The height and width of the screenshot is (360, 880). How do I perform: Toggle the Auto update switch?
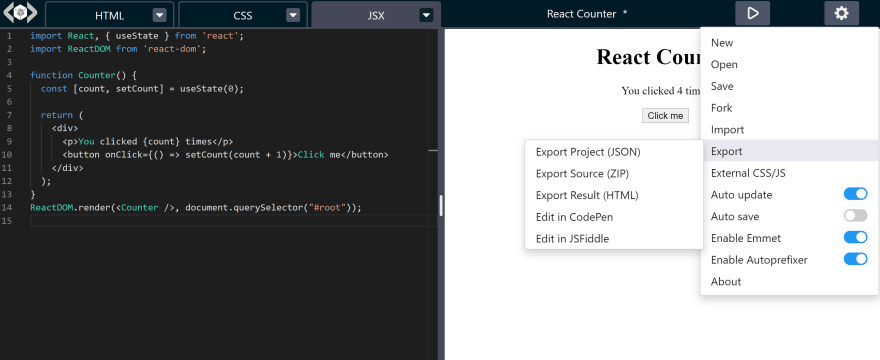pos(855,194)
